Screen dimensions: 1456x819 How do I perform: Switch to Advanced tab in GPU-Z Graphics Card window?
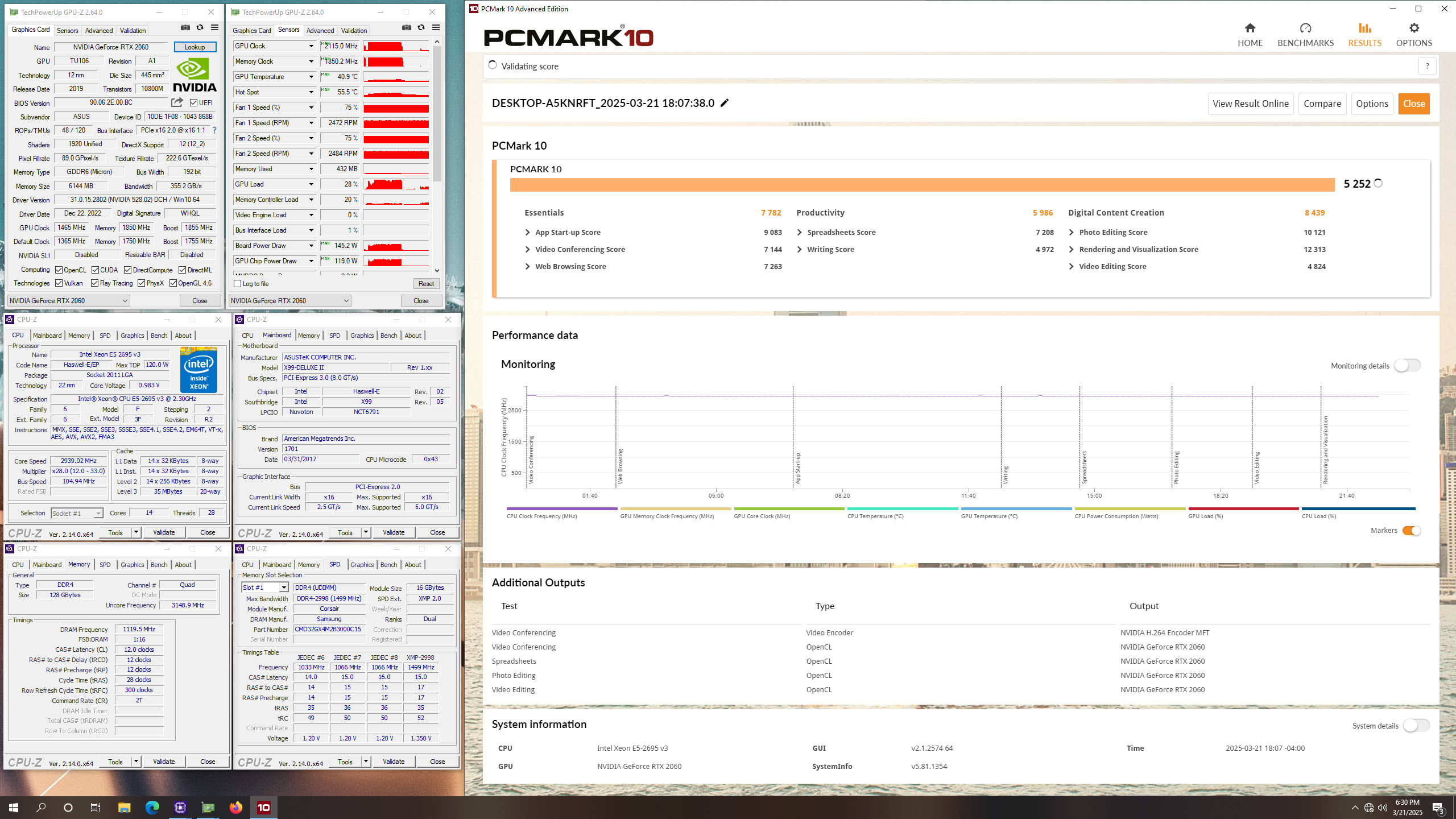click(x=99, y=31)
